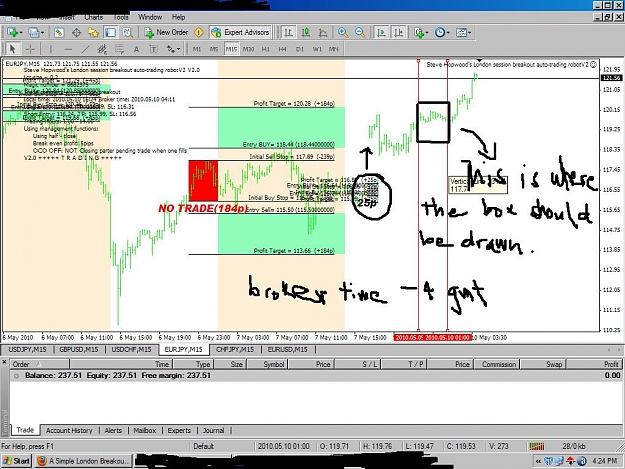Select the Horizontal Line drawing tool

68,49
